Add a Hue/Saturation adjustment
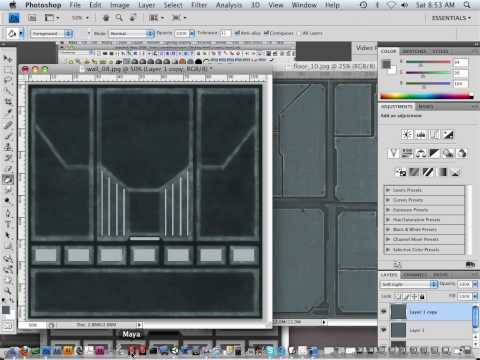This screenshot has width=480, height=360. [x=407, y=153]
